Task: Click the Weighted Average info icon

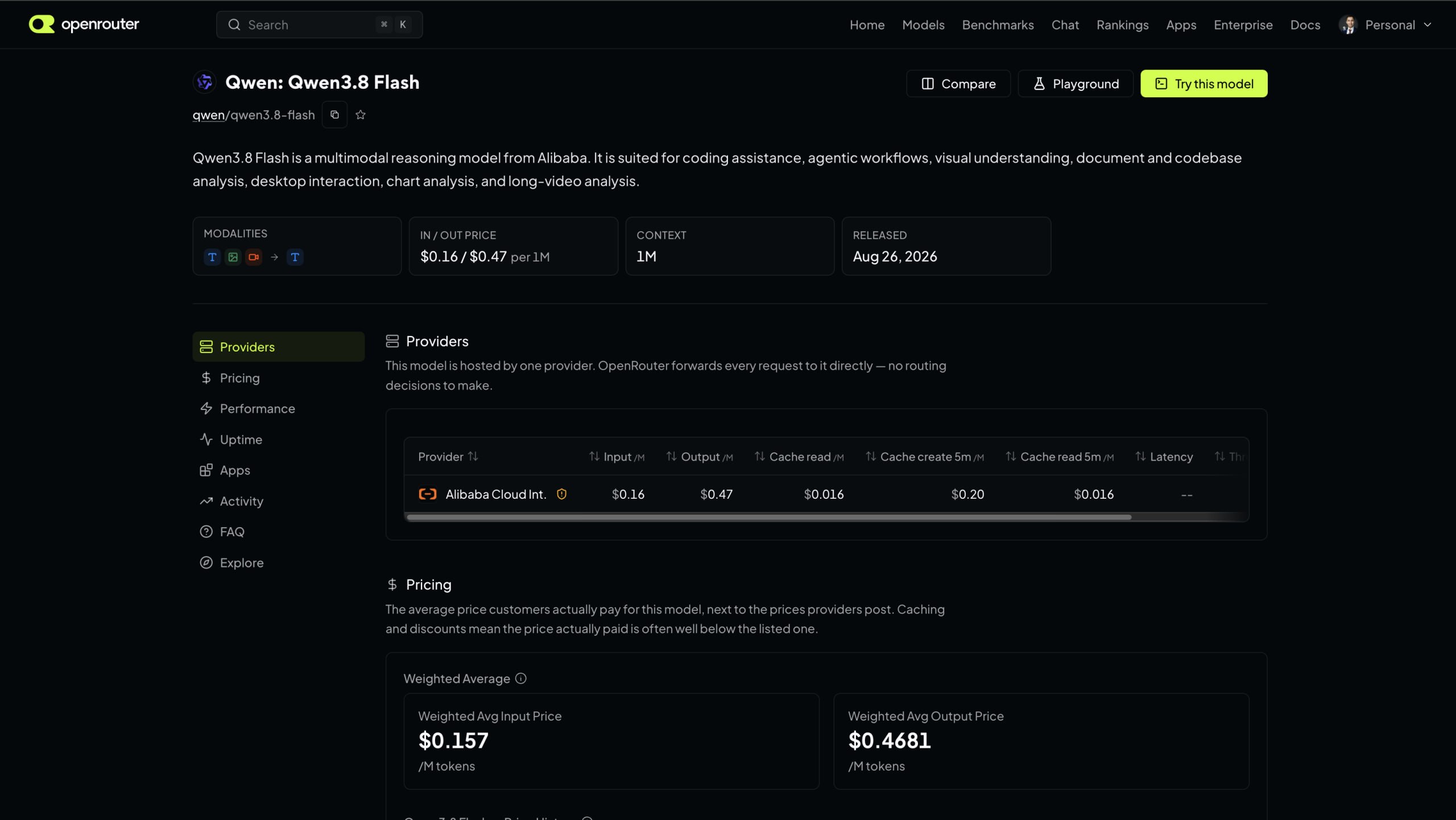Action: (x=521, y=678)
